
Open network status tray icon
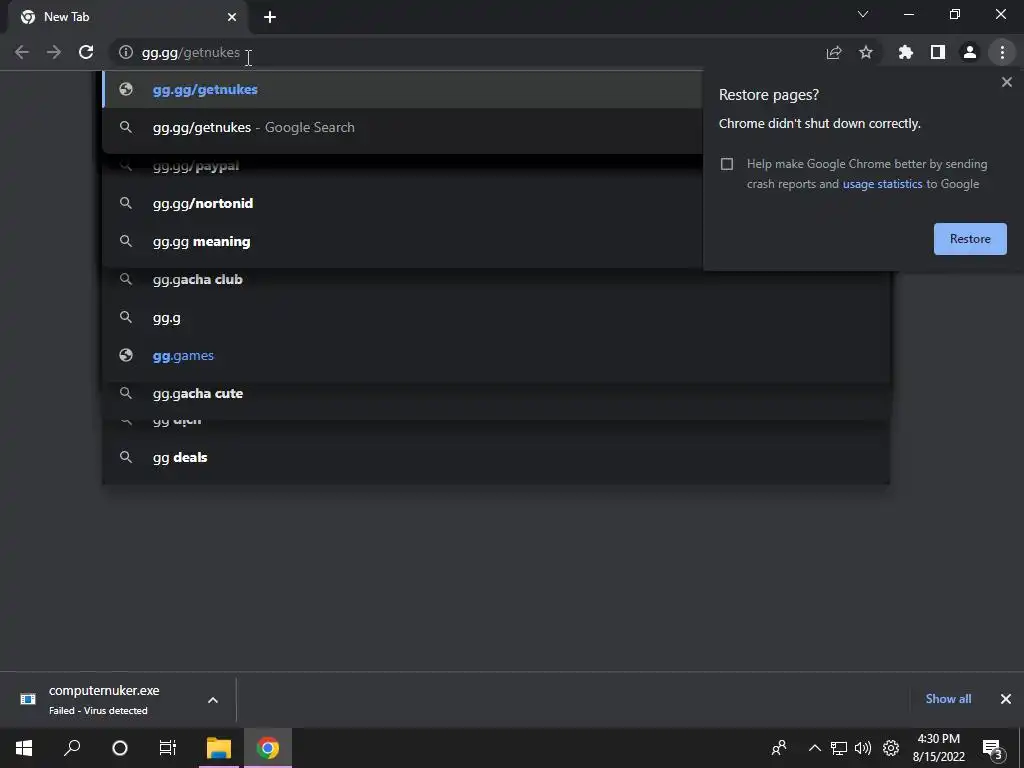click(839, 748)
